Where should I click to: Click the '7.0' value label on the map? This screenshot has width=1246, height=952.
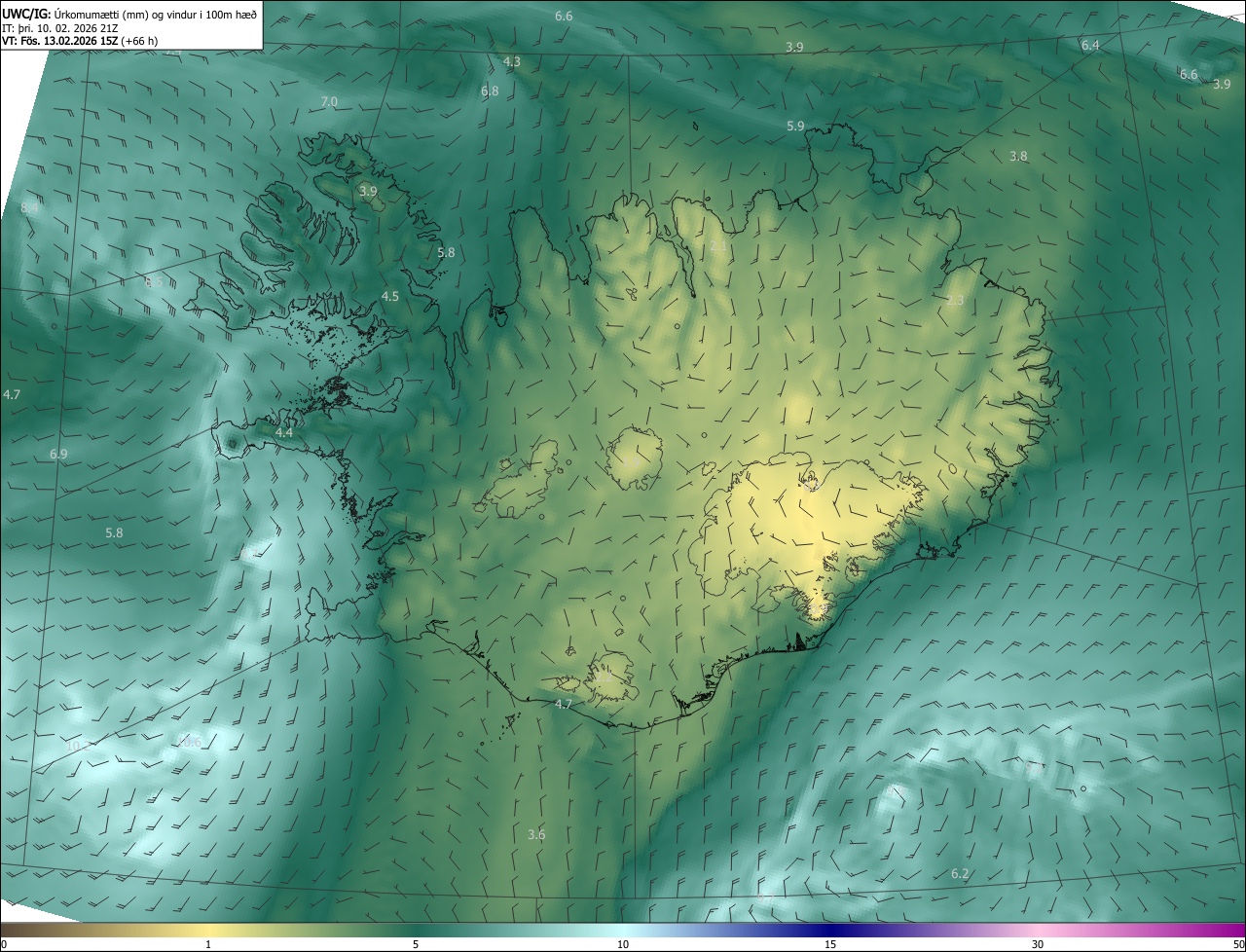[329, 101]
